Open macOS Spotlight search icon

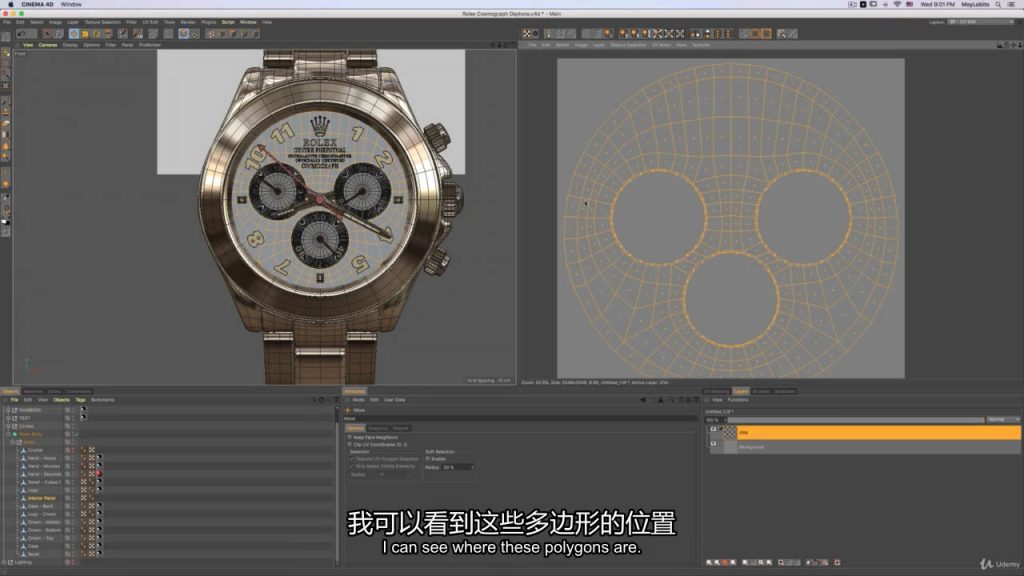tap(999, 5)
